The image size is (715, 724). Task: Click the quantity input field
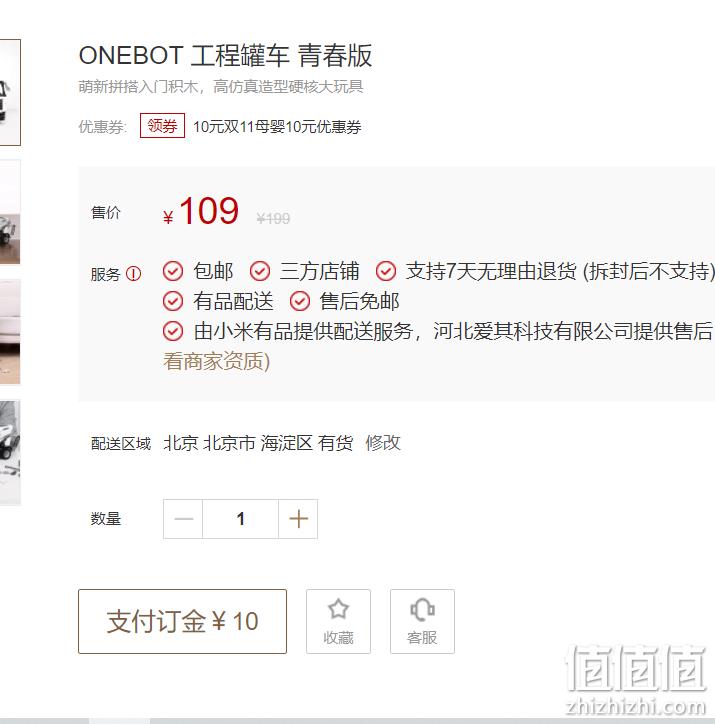240,519
